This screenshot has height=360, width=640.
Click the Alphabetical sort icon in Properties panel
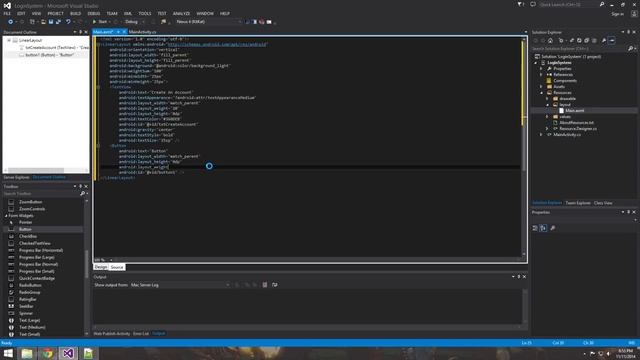[x=543, y=228]
